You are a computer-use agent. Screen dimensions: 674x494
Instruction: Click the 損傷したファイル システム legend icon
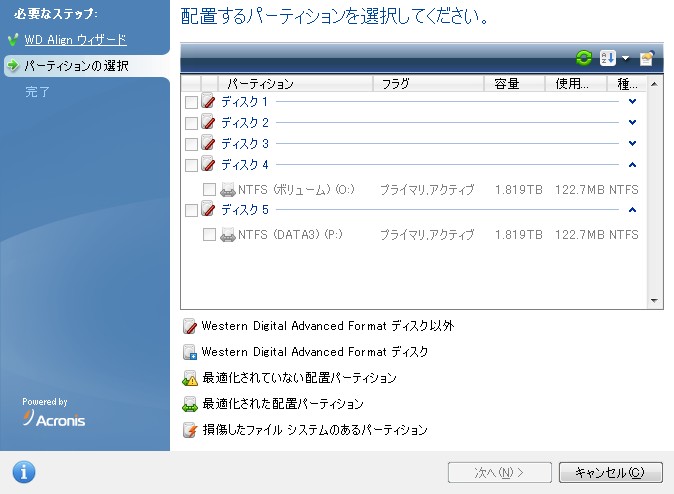coord(190,430)
